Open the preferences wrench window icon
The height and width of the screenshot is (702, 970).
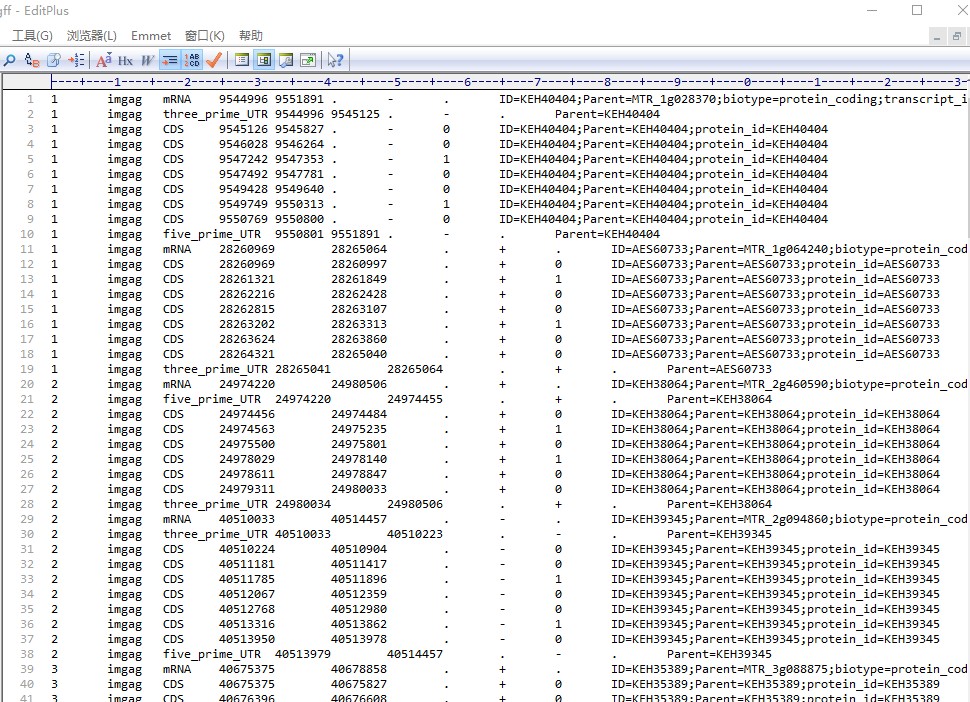[286, 60]
